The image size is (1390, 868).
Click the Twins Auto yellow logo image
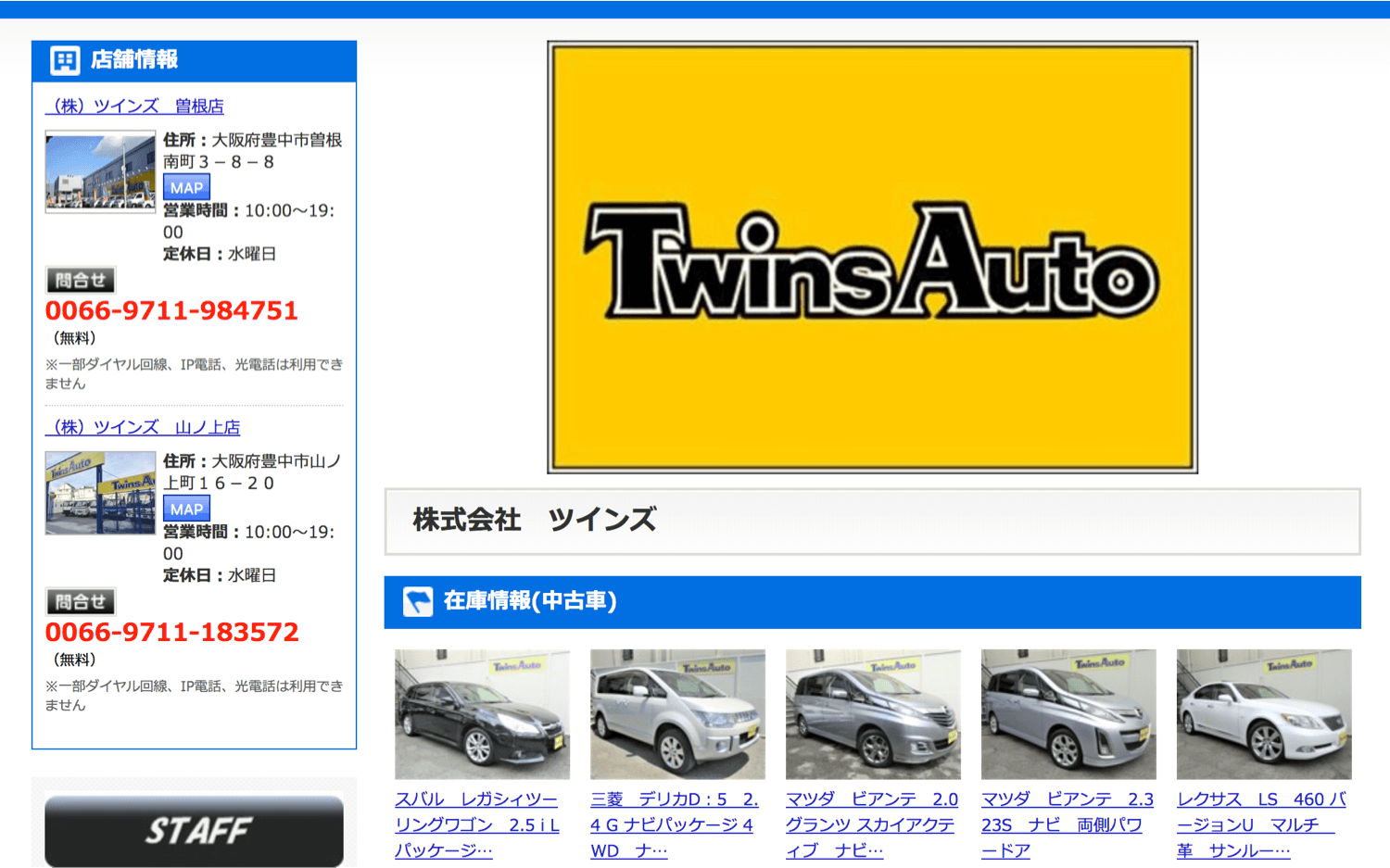pyautogui.click(x=872, y=258)
